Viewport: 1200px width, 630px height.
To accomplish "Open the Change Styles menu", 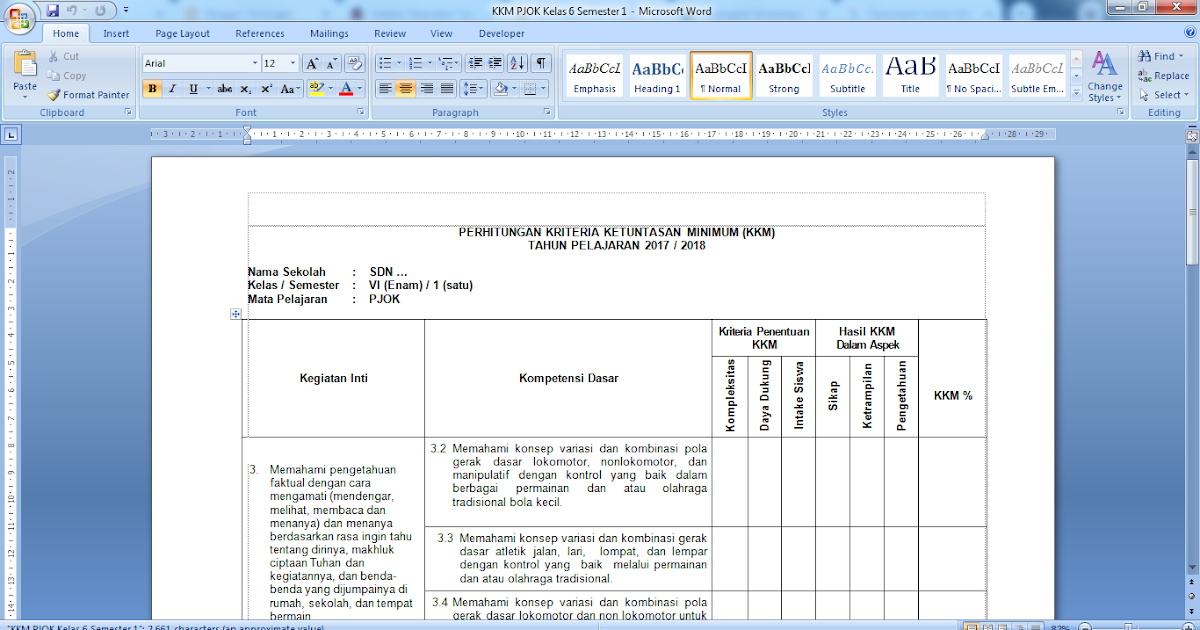I will click(x=1105, y=75).
